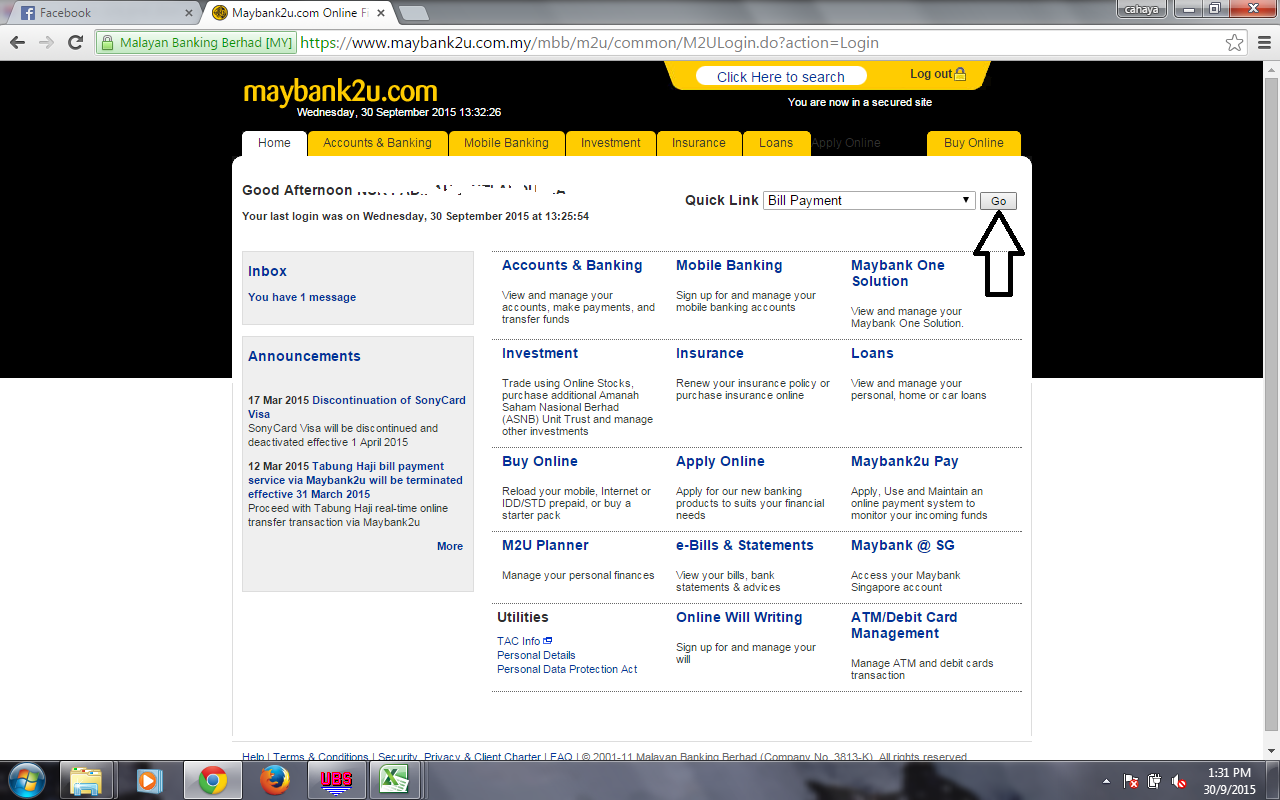The image size is (1280, 800).
Task: Open the Loans navigation tab
Action: pyautogui.click(x=775, y=143)
